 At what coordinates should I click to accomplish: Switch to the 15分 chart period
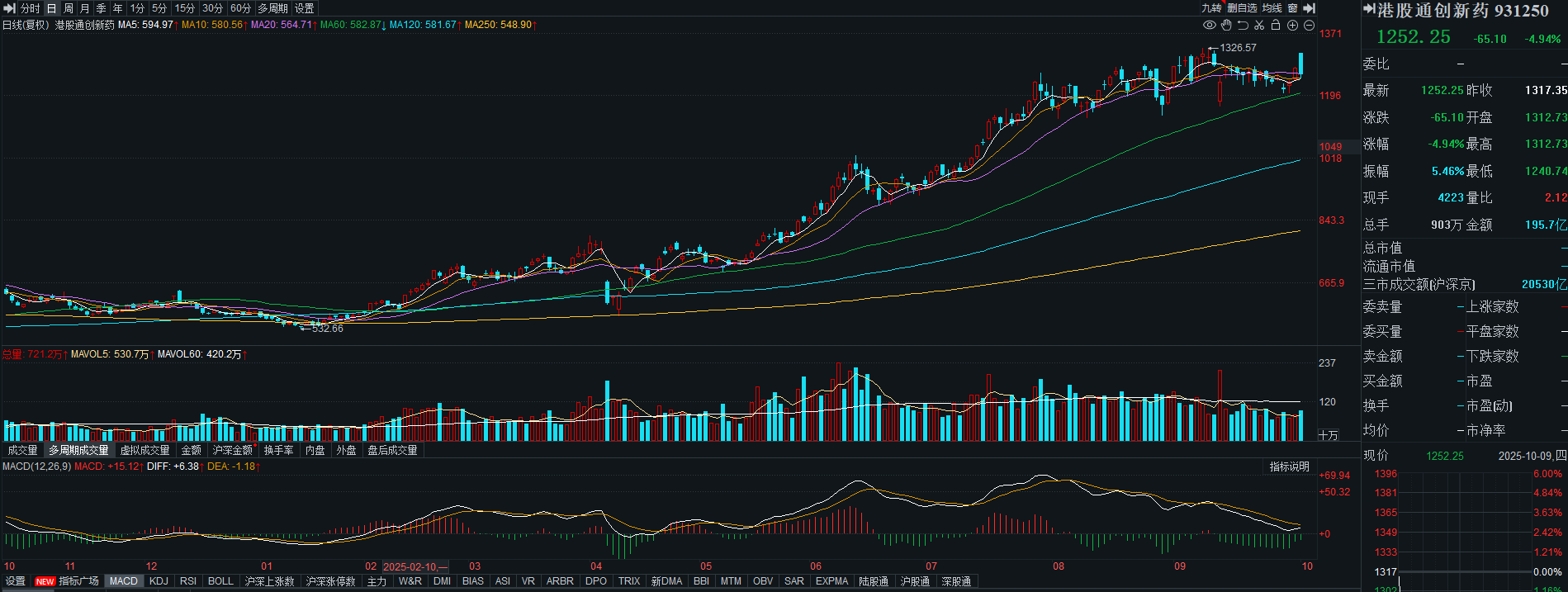coord(185,8)
